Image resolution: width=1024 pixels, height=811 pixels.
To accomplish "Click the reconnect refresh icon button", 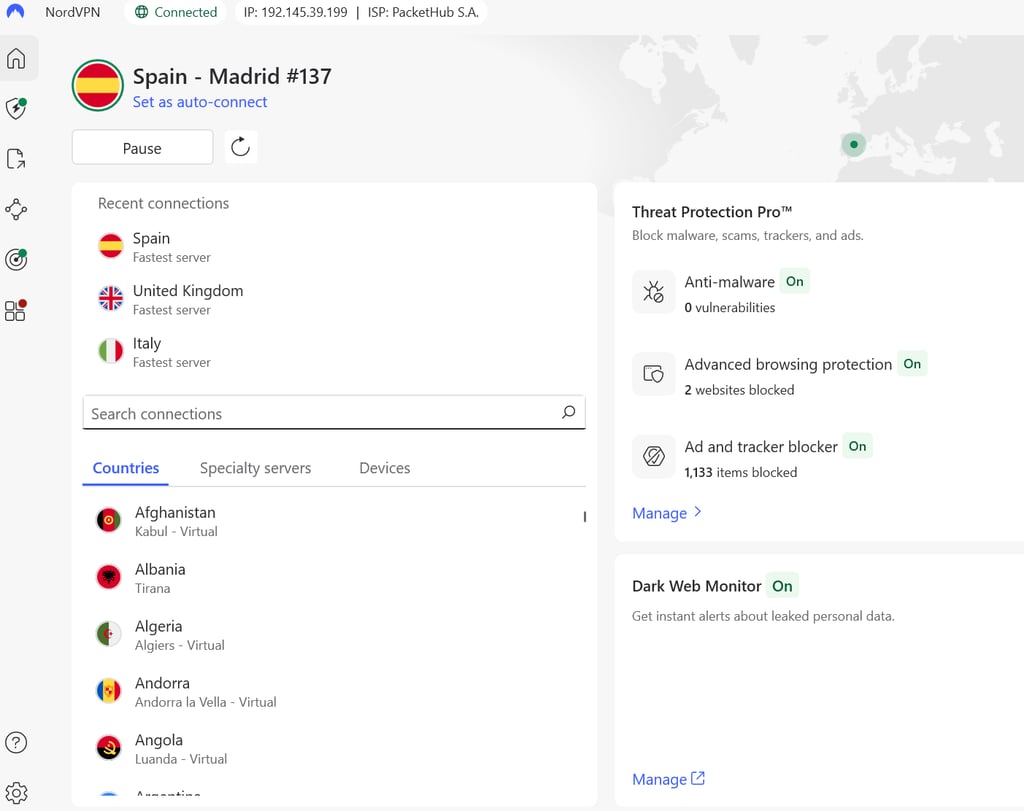I will pos(240,147).
